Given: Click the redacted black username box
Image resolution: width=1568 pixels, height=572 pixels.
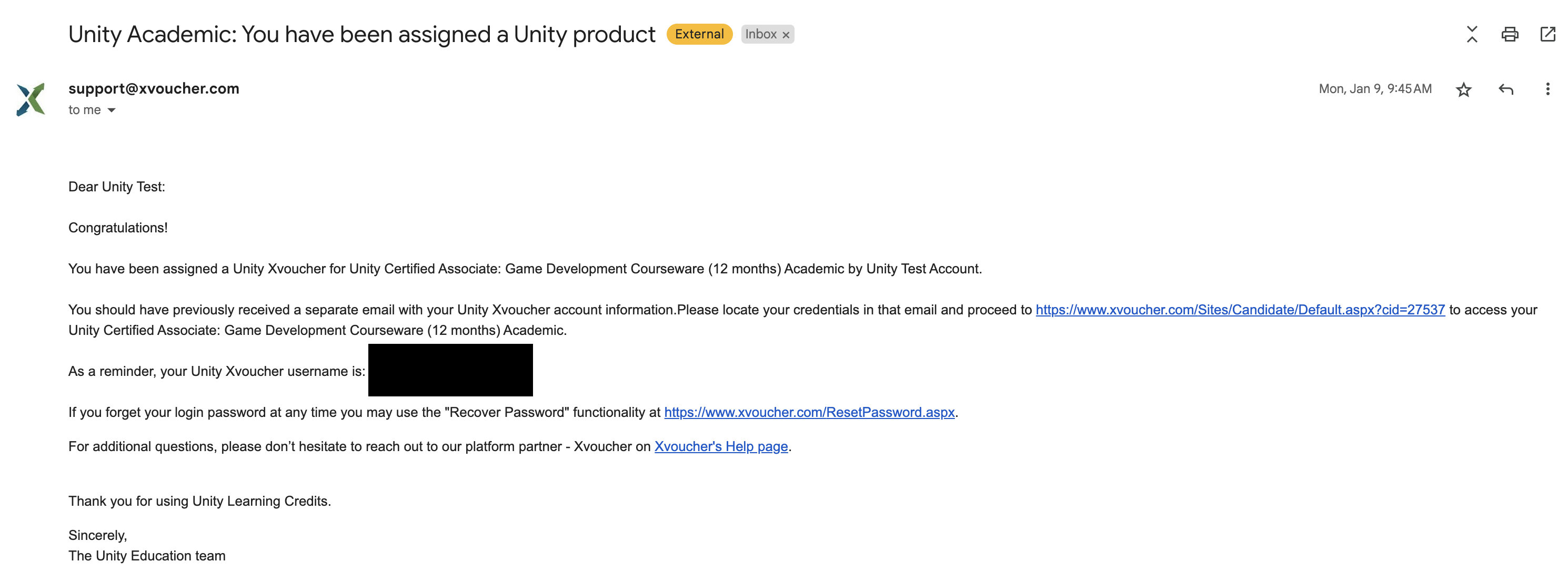Looking at the screenshot, I should click(450, 370).
